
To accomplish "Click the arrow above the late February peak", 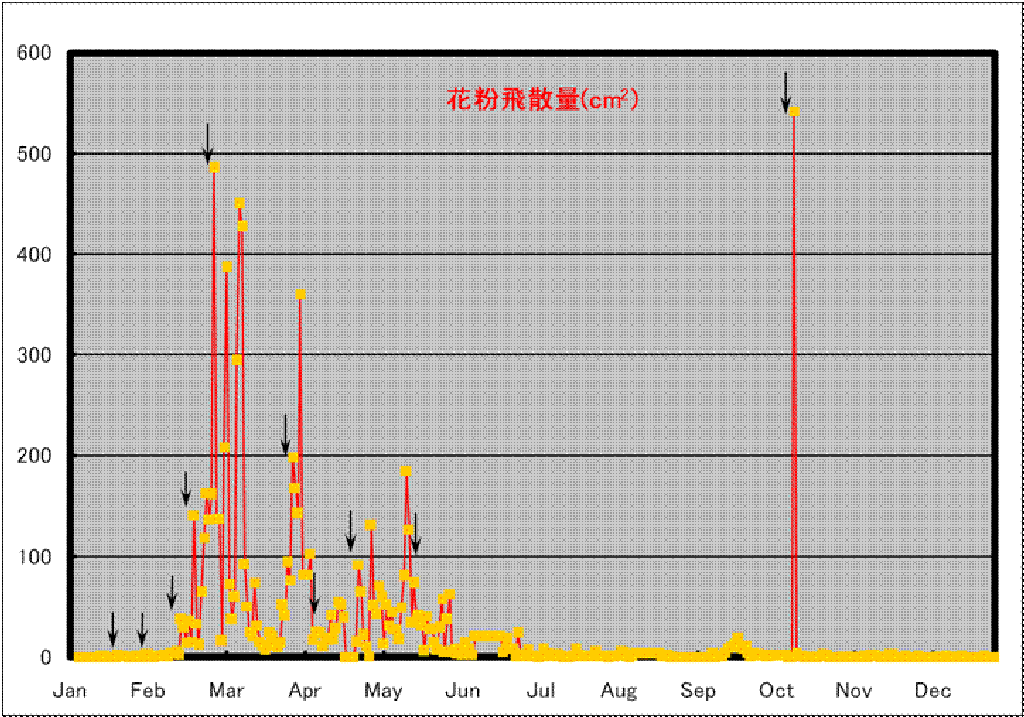I will click(x=207, y=144).
